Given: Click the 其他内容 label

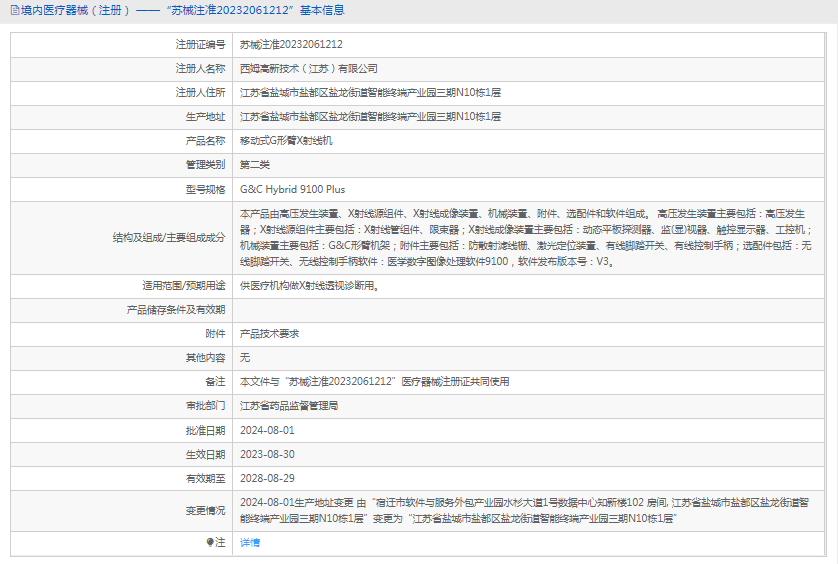Looking at the screenshot, I should coord(205,358).
